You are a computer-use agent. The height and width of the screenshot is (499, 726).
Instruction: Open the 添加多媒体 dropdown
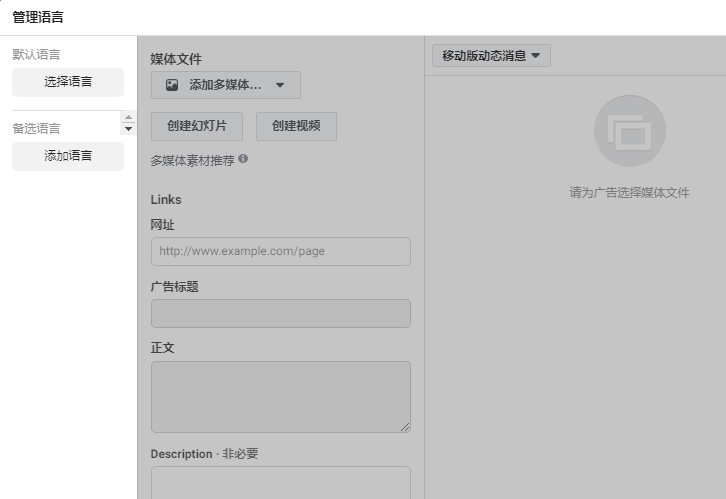(x=225, y=85)
